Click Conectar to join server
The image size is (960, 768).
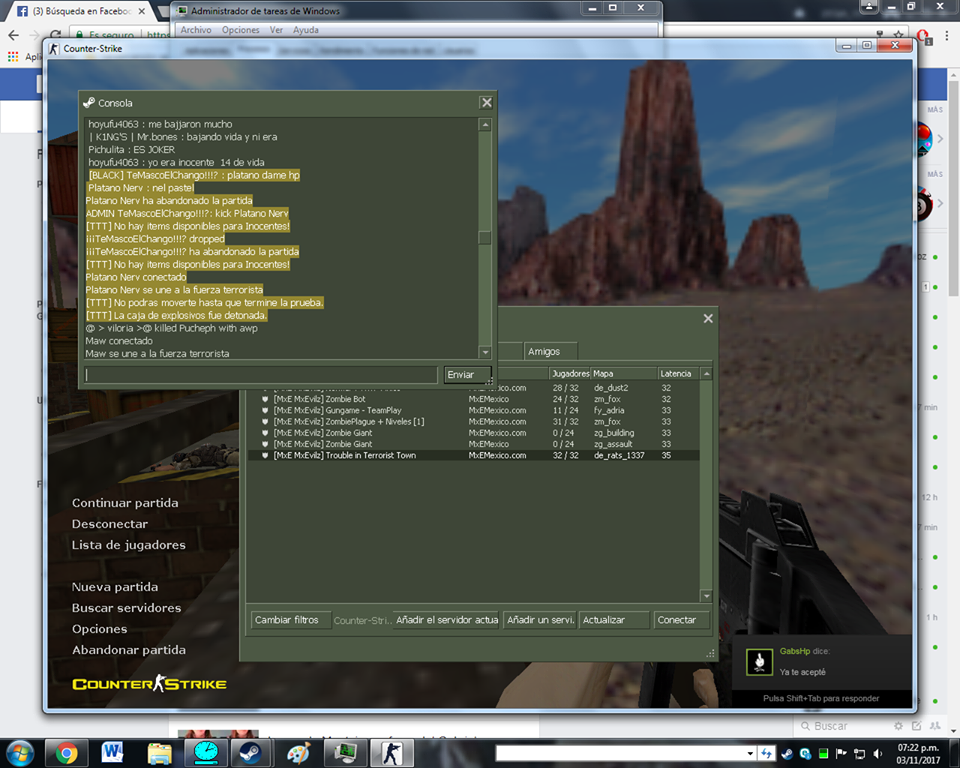click(681, 620)
